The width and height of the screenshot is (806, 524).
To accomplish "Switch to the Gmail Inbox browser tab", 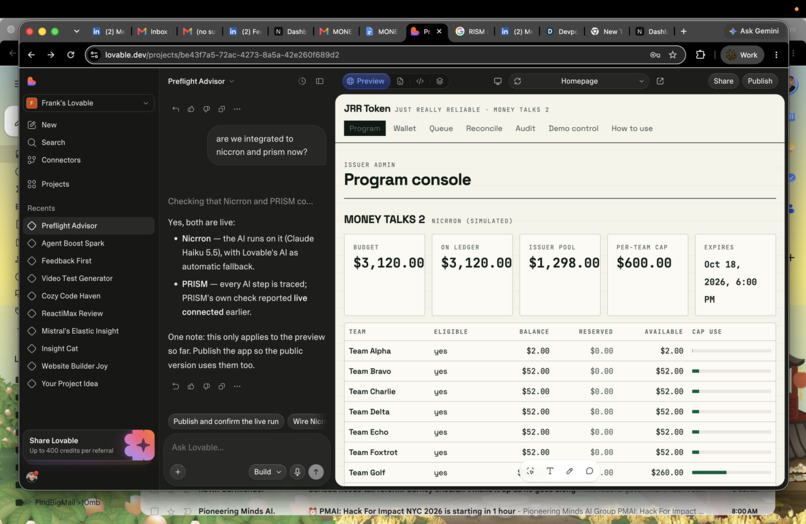I will click(154, 31).
